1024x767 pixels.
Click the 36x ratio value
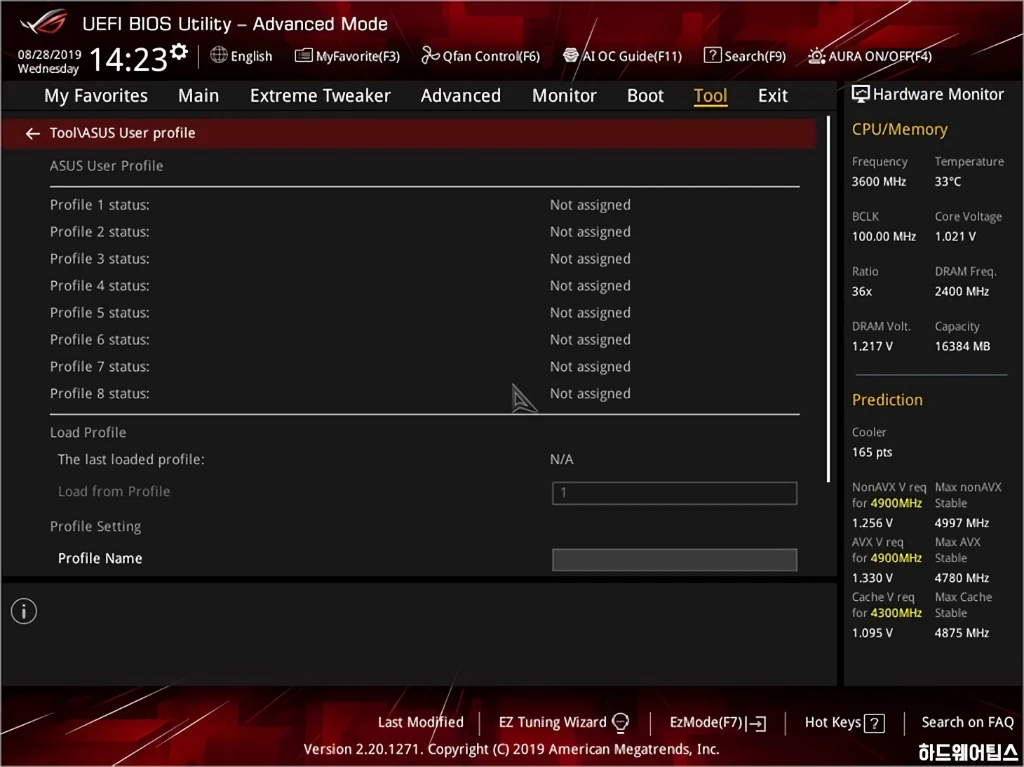click(x=861, y=291)
